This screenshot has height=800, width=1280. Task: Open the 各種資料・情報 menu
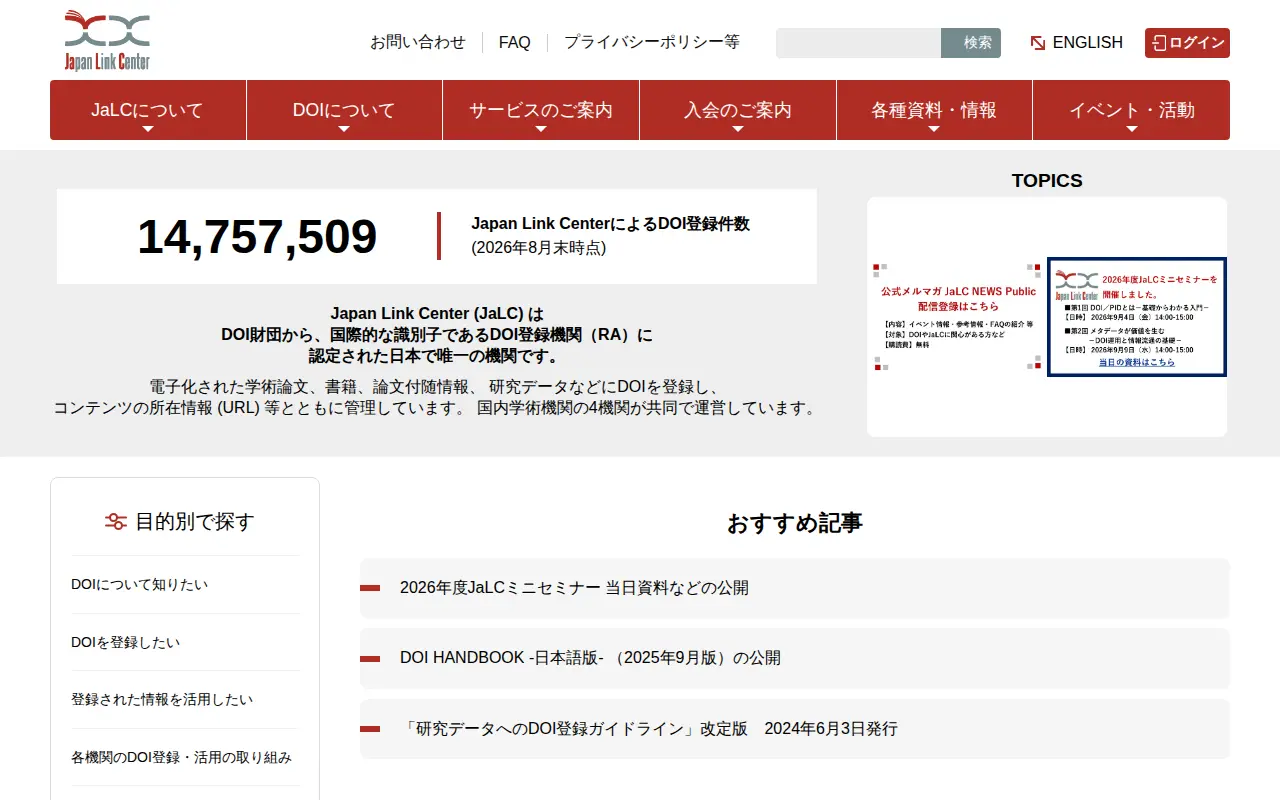pyautogui.click(x=934, y=110)
